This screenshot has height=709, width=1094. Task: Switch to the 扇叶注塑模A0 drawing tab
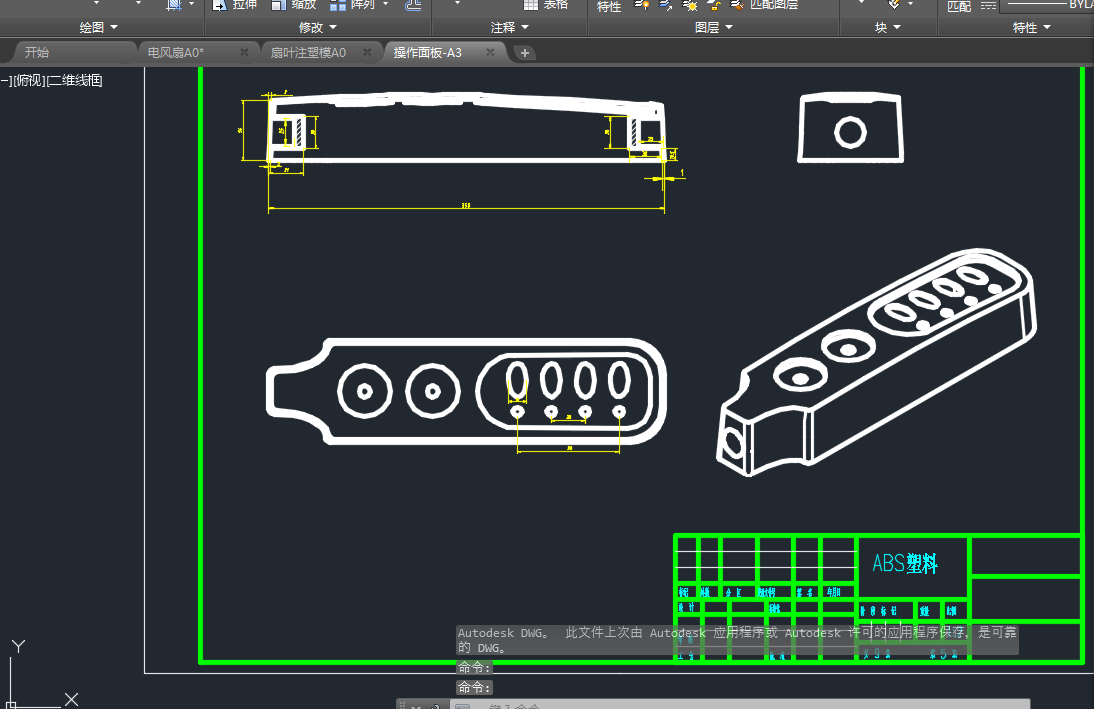point(308,52)
